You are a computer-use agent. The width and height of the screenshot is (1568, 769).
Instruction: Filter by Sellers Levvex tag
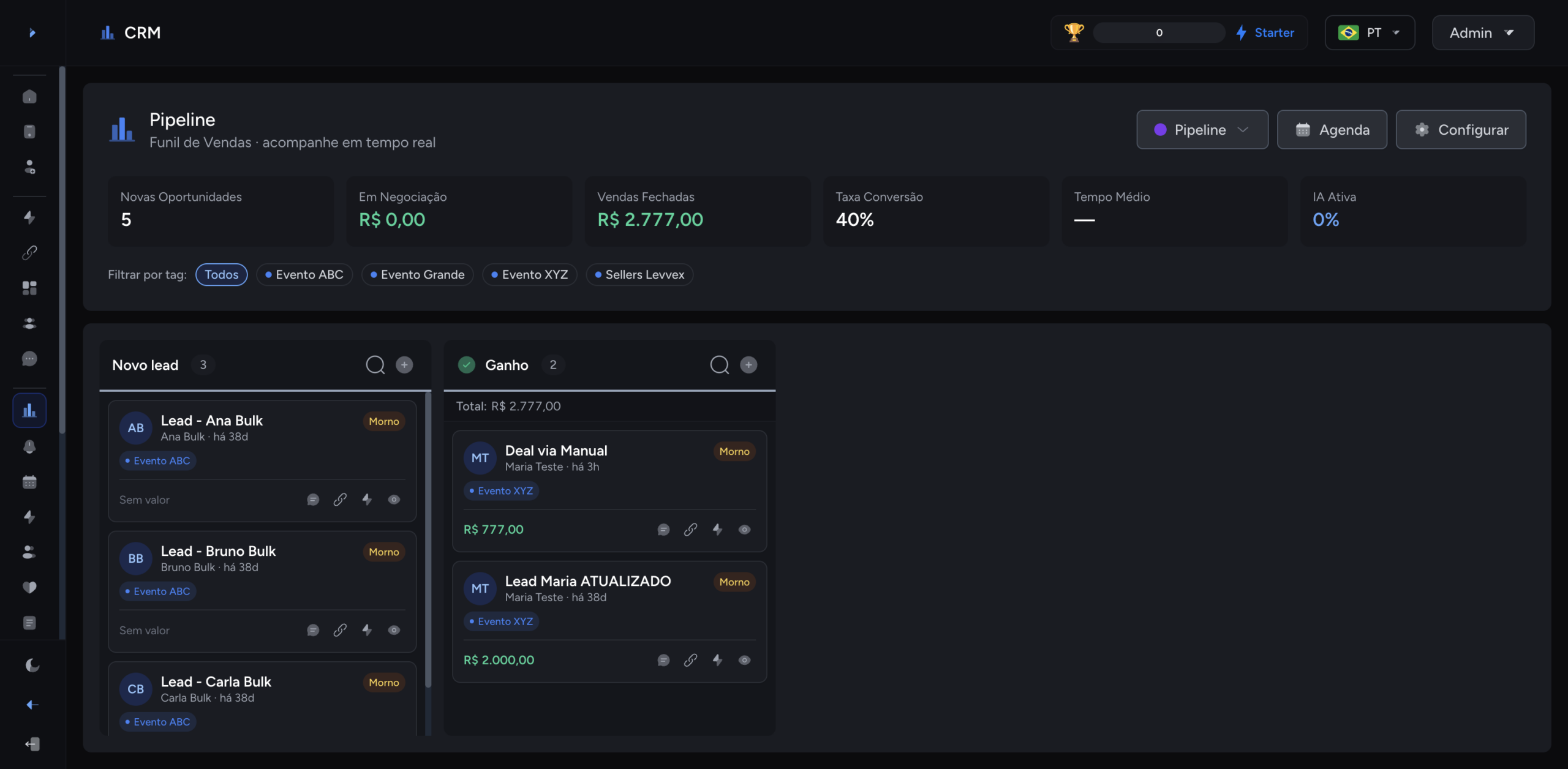click(639, 274)
